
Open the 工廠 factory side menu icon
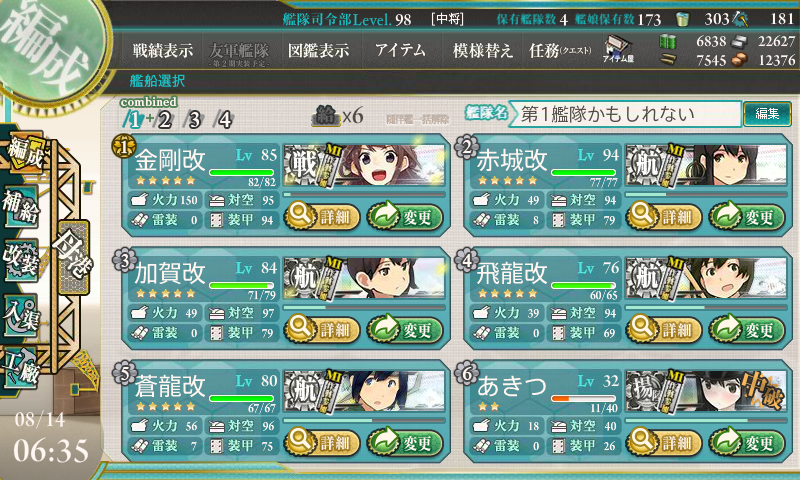point(21,368)
